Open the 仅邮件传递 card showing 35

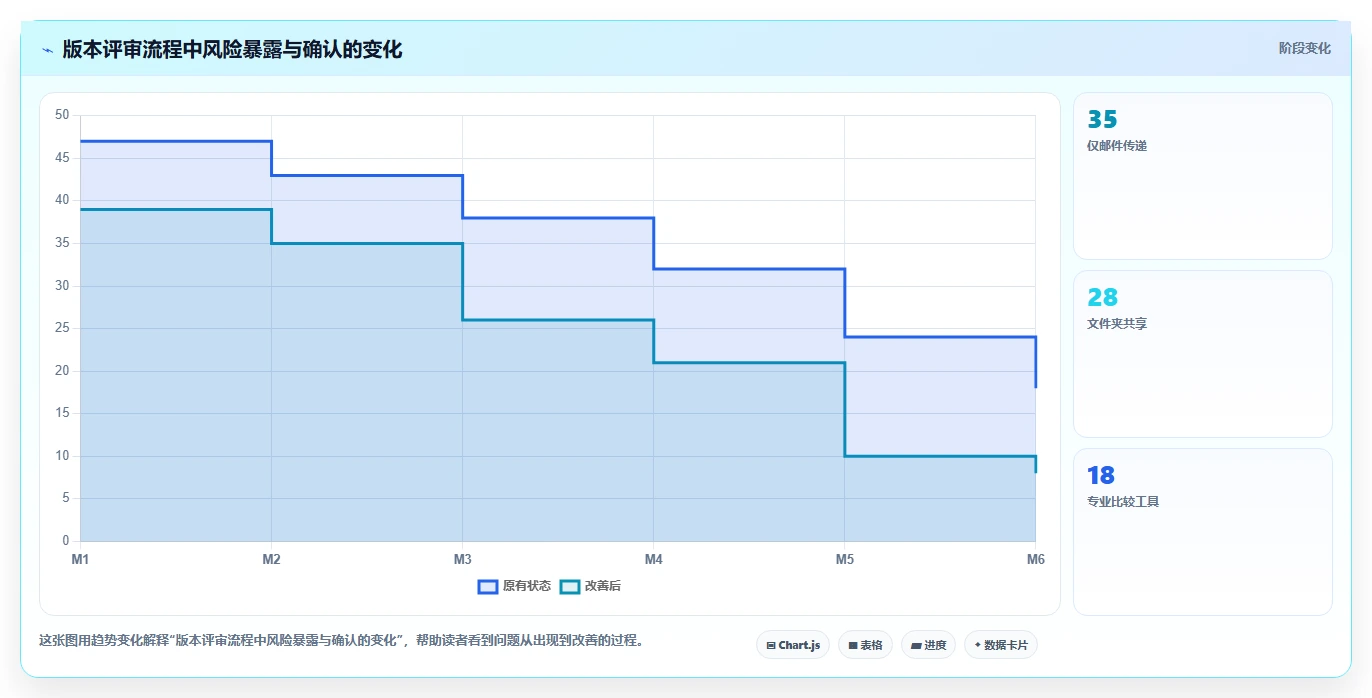click(1202, 176)
